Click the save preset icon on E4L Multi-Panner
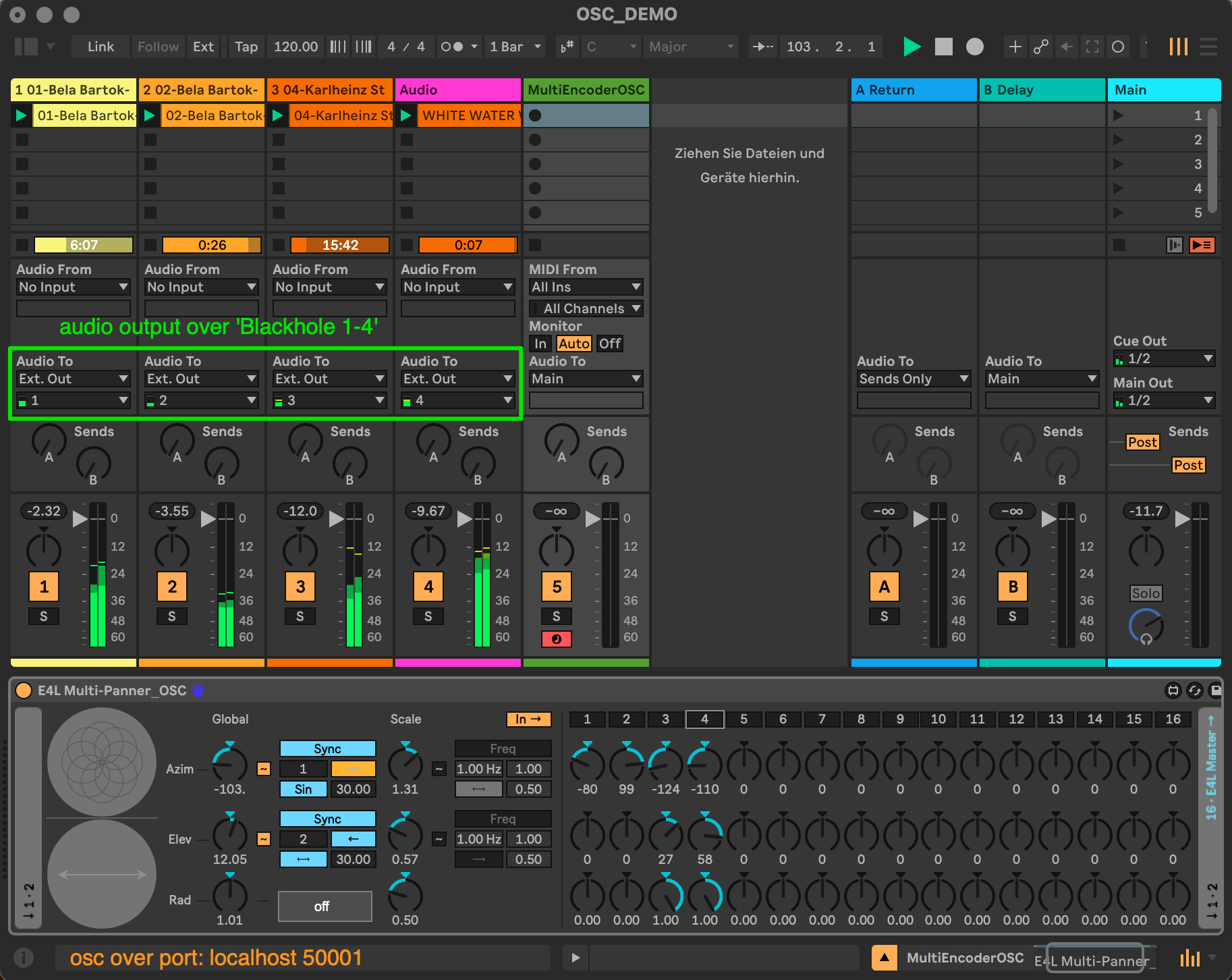 pos(1214,690)
